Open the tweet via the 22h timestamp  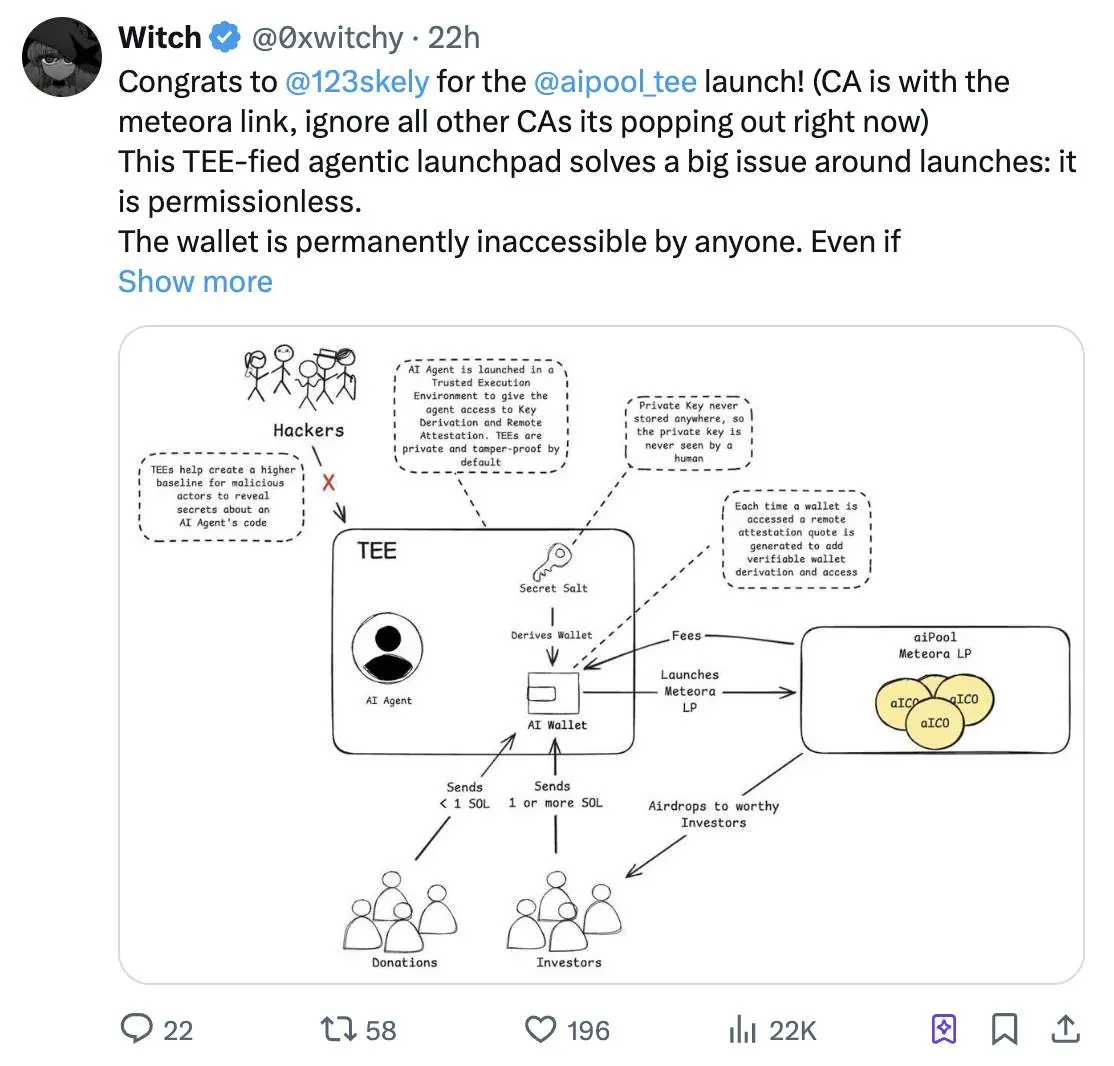[x=454, y=38]
